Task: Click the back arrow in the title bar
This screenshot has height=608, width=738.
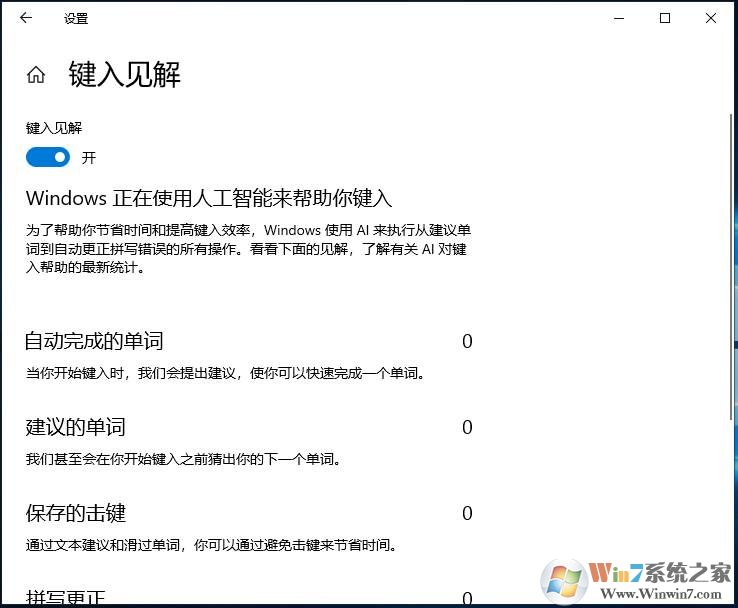Action: coord(26,18)
